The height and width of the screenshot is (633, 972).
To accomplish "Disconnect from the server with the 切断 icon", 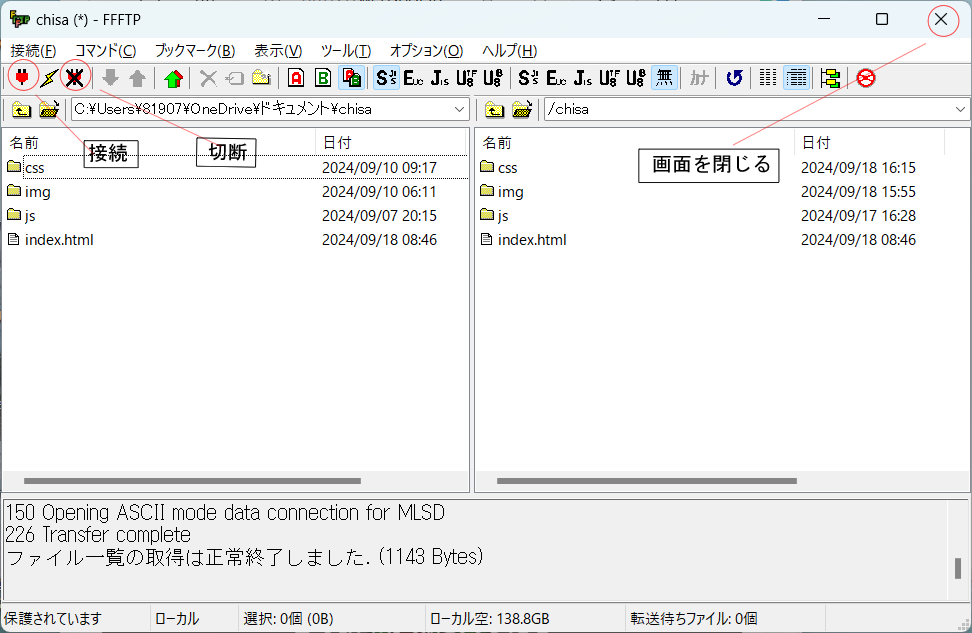I will (73, 77).
